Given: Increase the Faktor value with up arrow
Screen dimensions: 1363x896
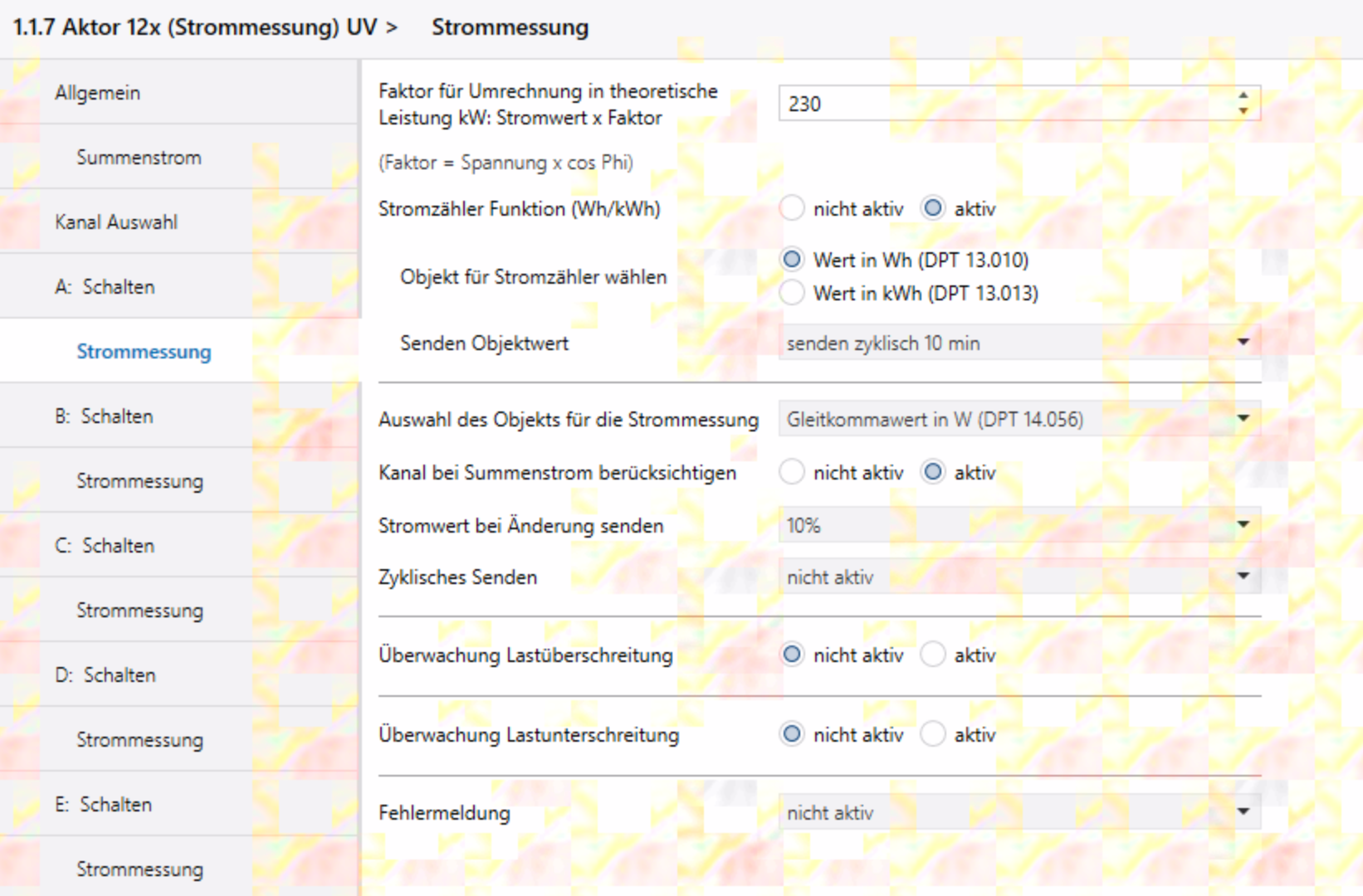Looking at the screenshot, I should coord(1243,96).
